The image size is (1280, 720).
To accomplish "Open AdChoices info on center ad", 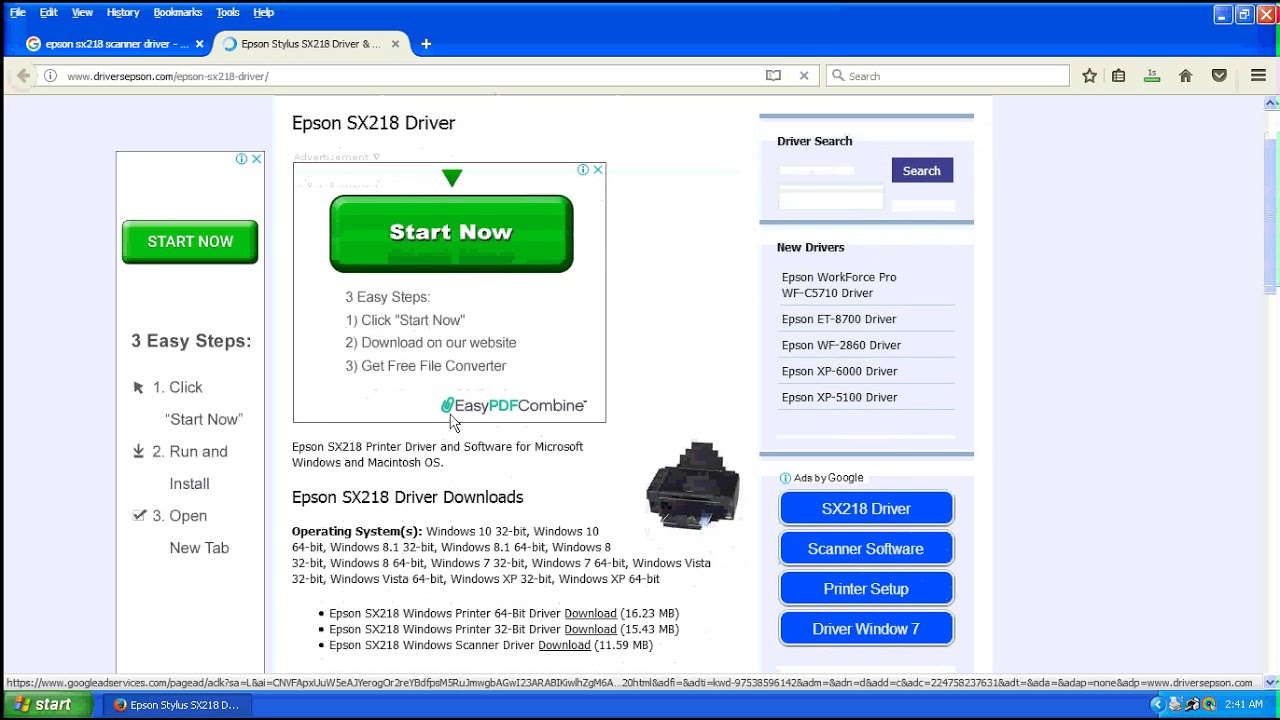I will (x=583, y=170).
